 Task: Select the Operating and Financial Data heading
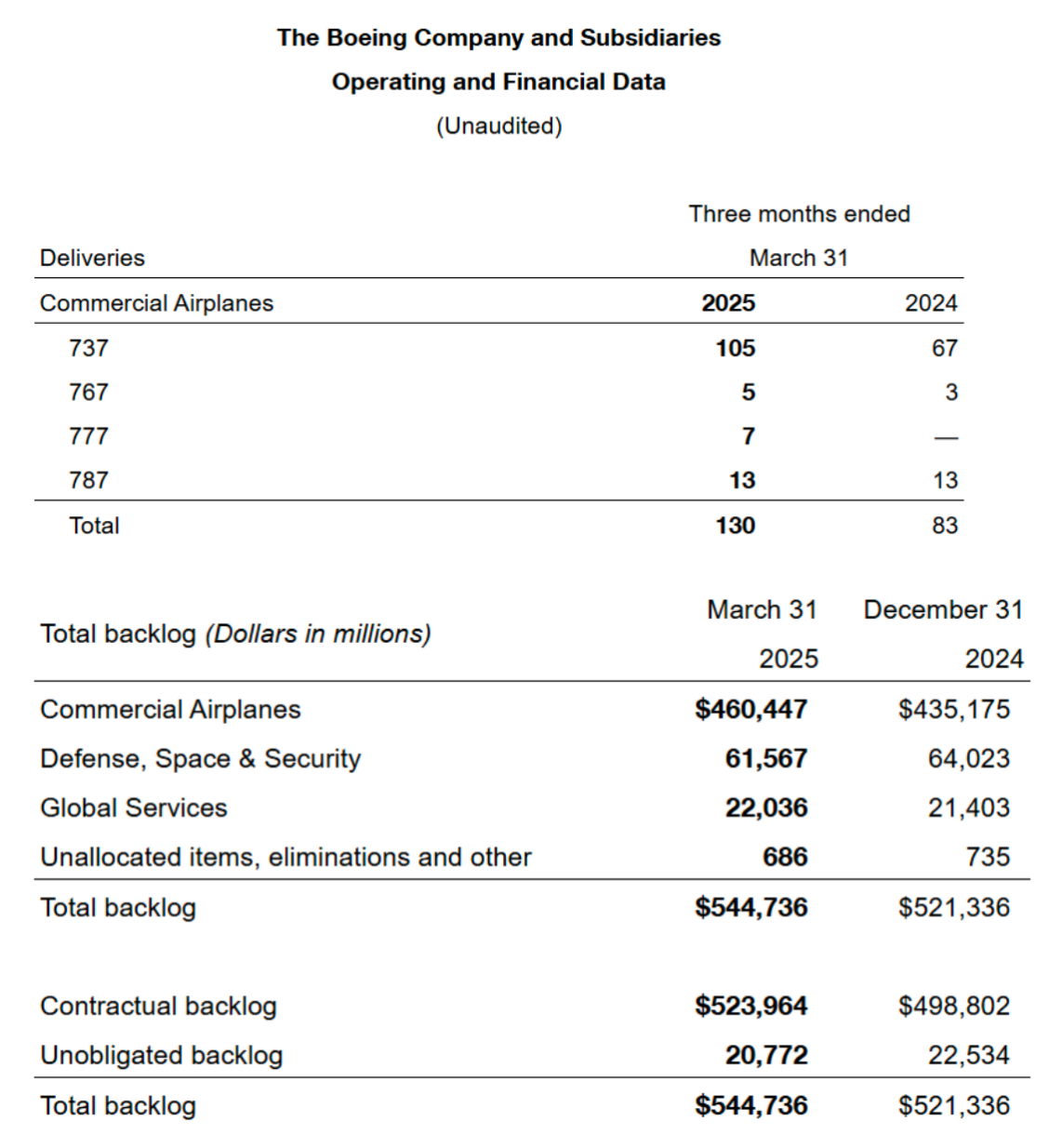[498, 82]
